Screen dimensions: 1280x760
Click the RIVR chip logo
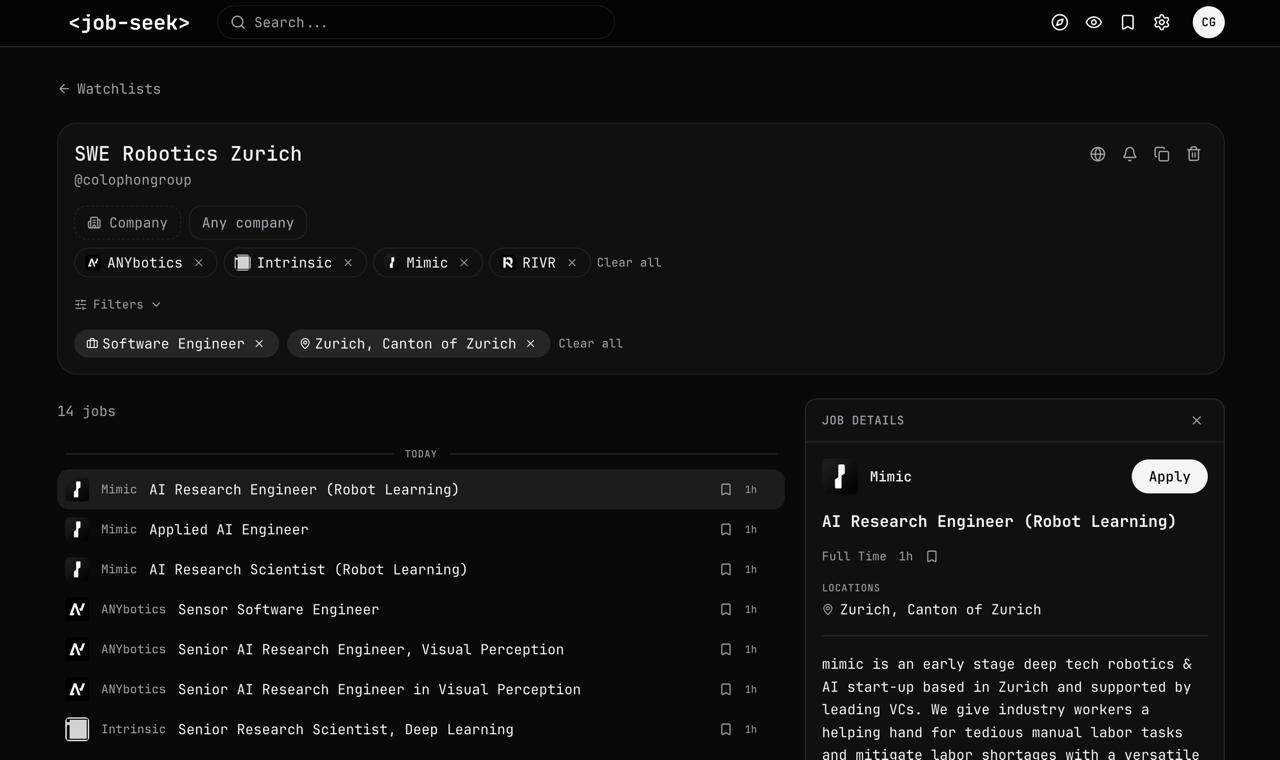pyautogui.click(x=508, y=263)
